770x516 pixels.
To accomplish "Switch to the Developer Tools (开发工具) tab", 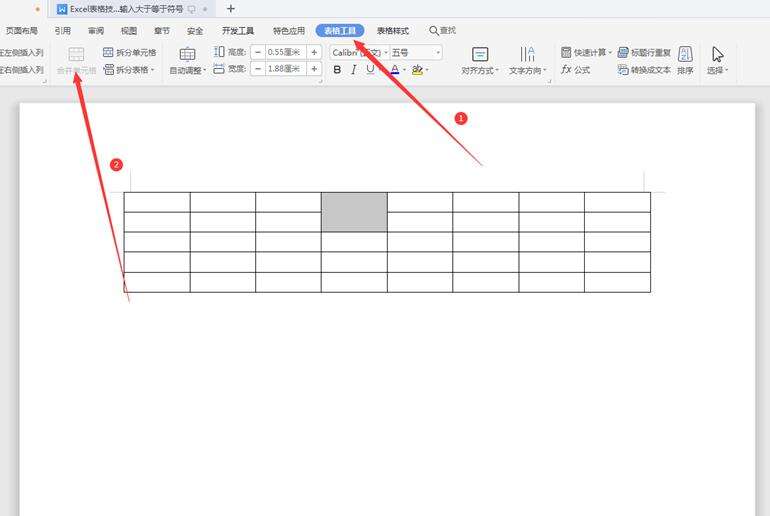I will tap(238, 30).
